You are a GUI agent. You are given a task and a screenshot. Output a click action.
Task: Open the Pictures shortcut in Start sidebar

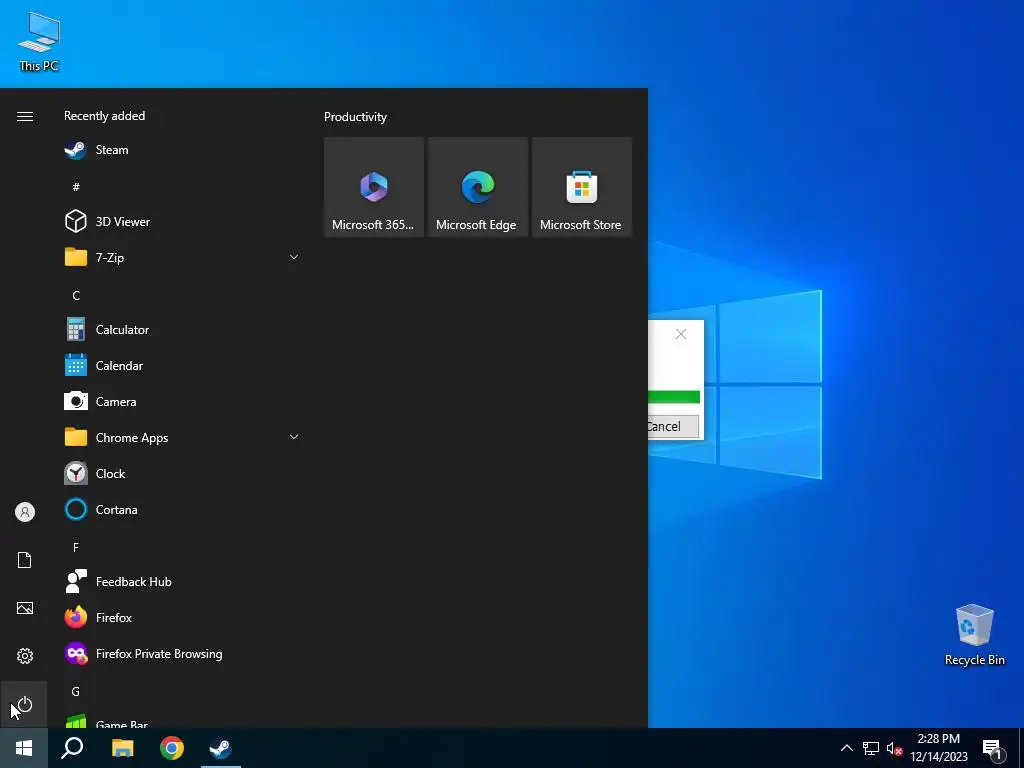[x=25, y=608]
